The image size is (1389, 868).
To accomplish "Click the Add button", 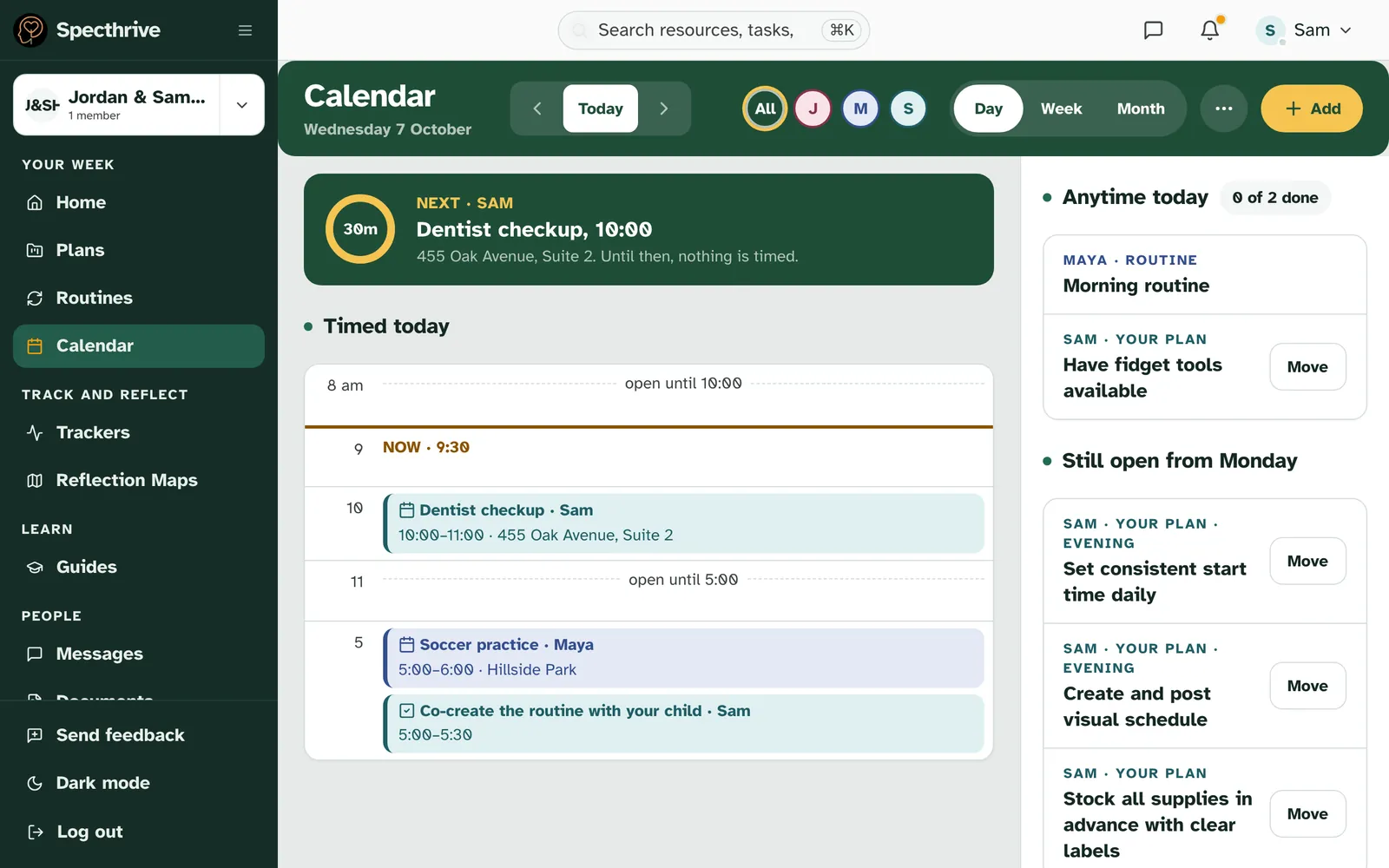I will tap(1312, 108).
